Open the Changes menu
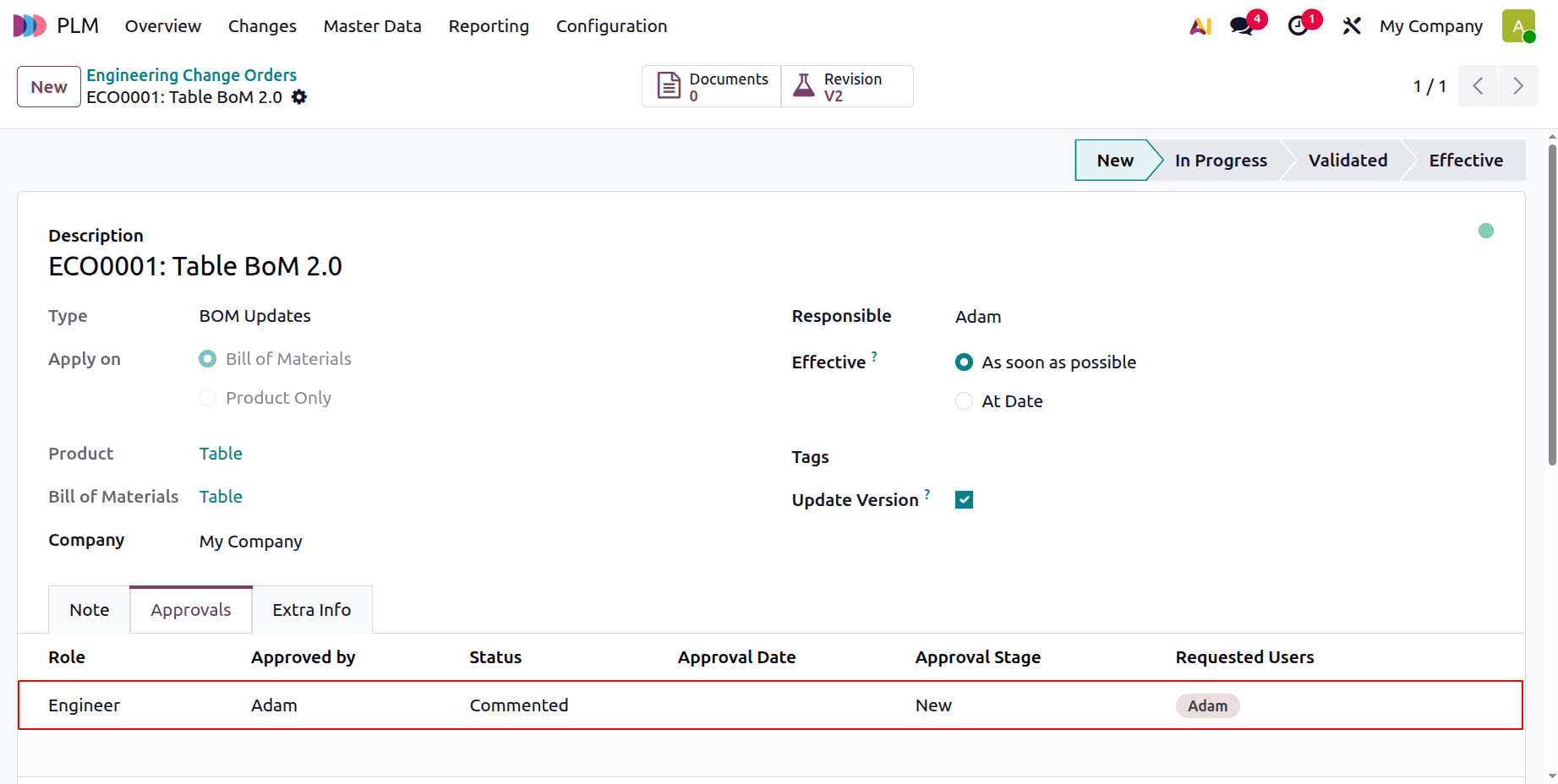The width and height of the screenshot is (1558, 784). [262, 26]
